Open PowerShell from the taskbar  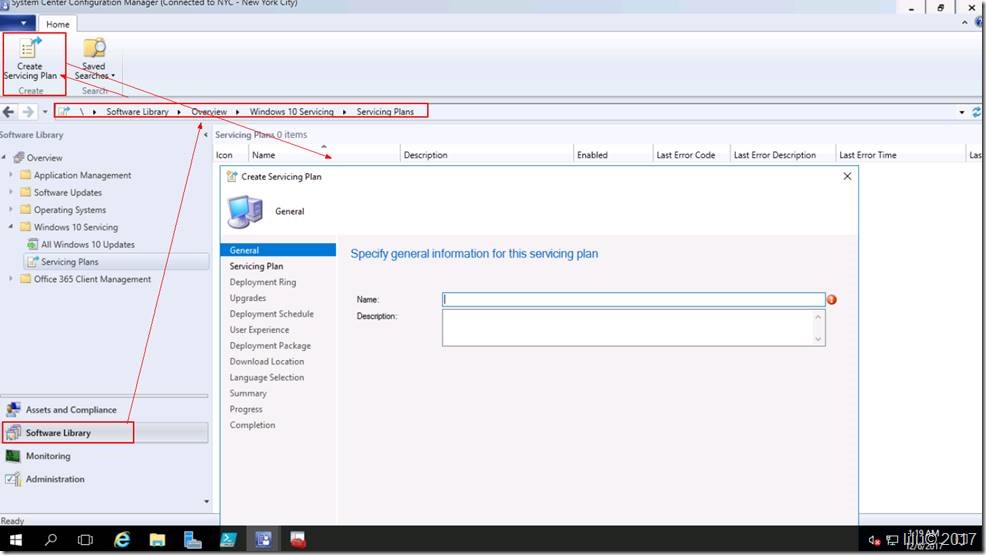pyautogui.click(x=228, y=540)
